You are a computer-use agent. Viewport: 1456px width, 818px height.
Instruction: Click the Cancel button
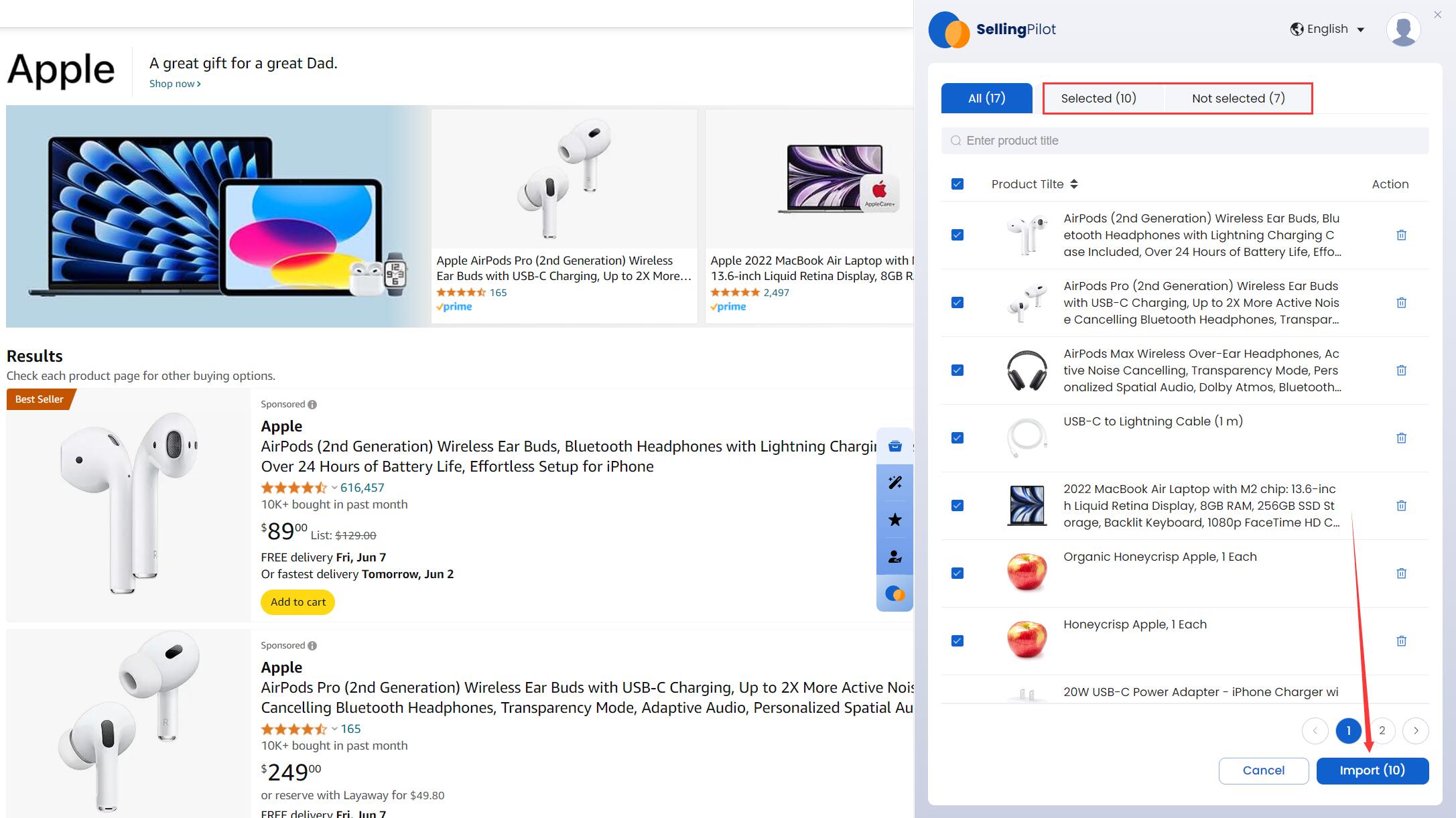click(1264, 770)
